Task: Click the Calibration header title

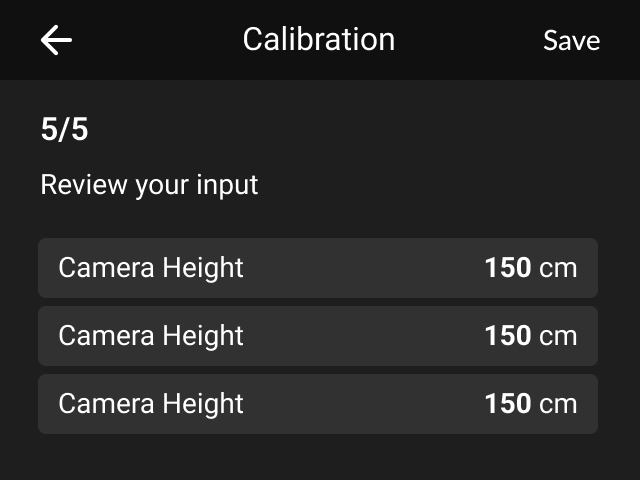Action: pyautogui.click(x=319, y=40)
